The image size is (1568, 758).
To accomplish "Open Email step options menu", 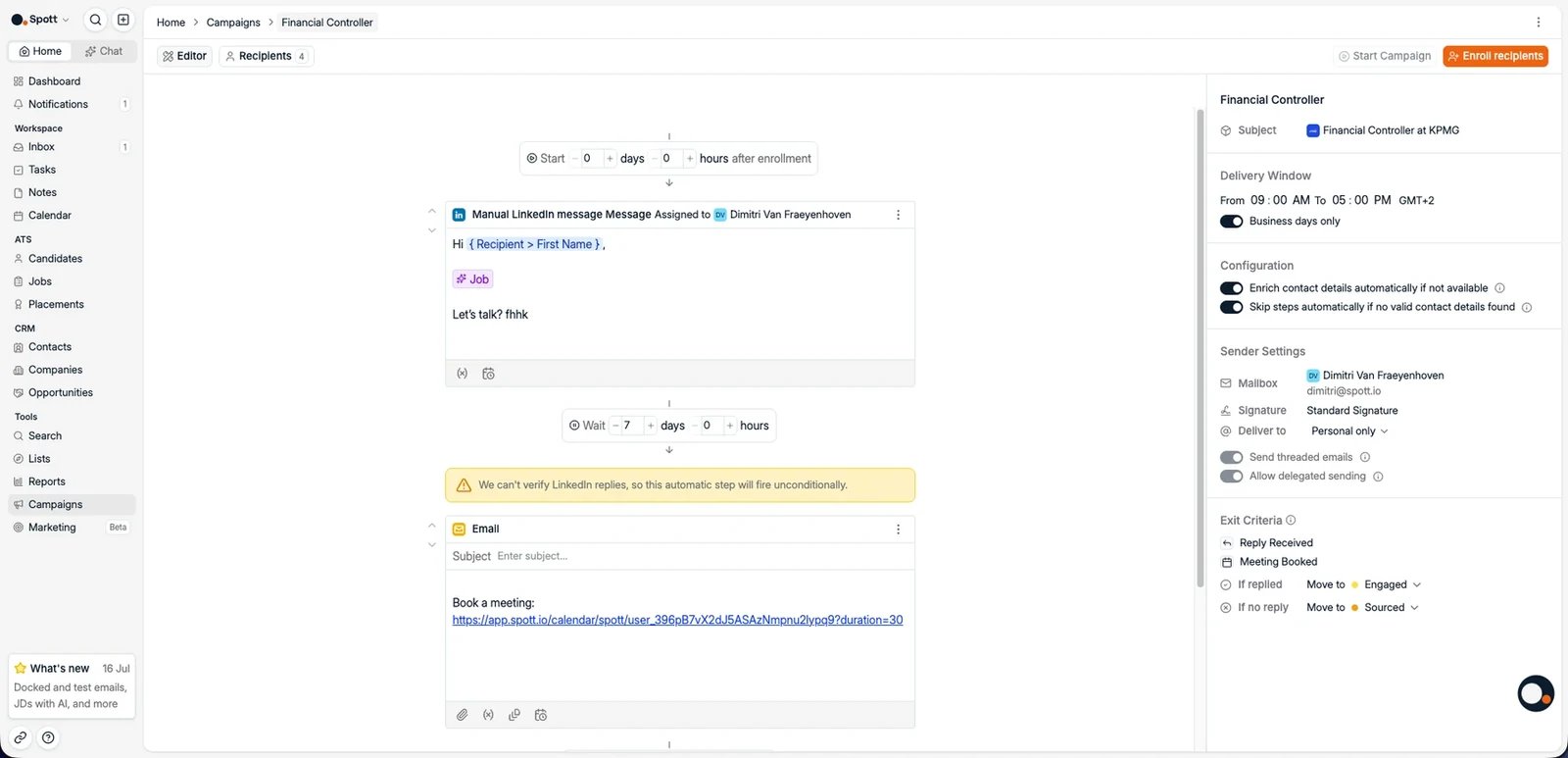I will coord(898,530).
